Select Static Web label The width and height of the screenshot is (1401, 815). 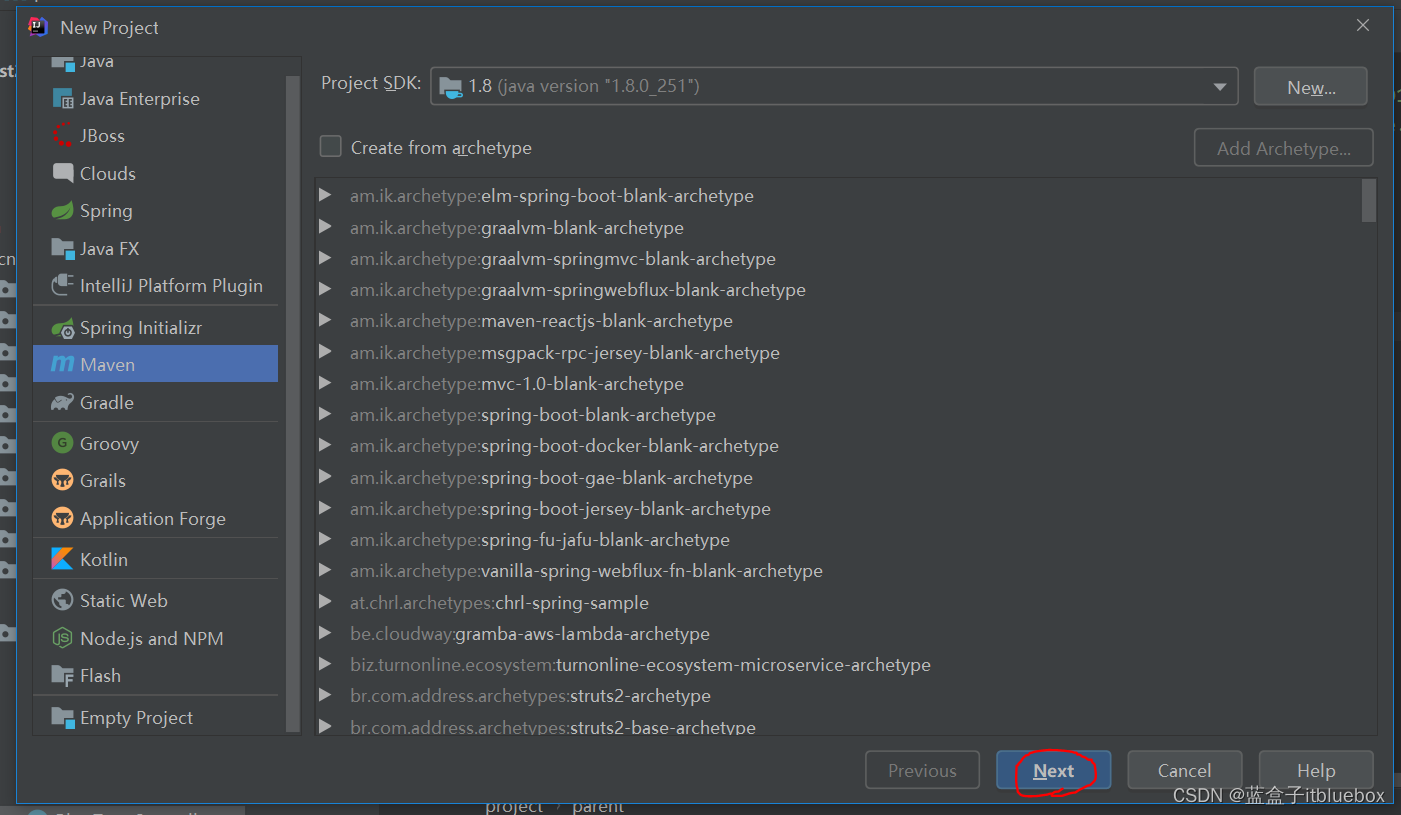(x=124, y=601)
